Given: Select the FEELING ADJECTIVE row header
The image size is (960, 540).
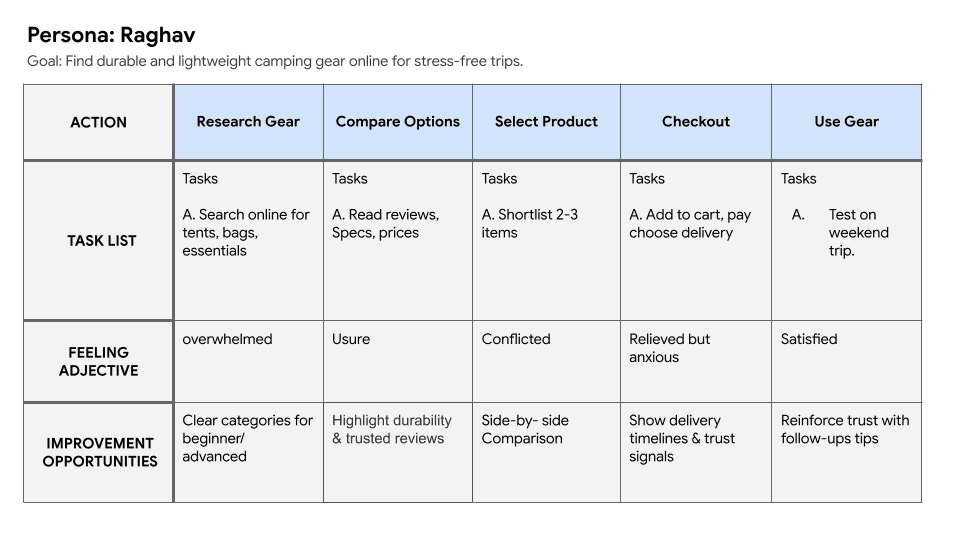Looking at the screenshot, I should pos(98,361).
